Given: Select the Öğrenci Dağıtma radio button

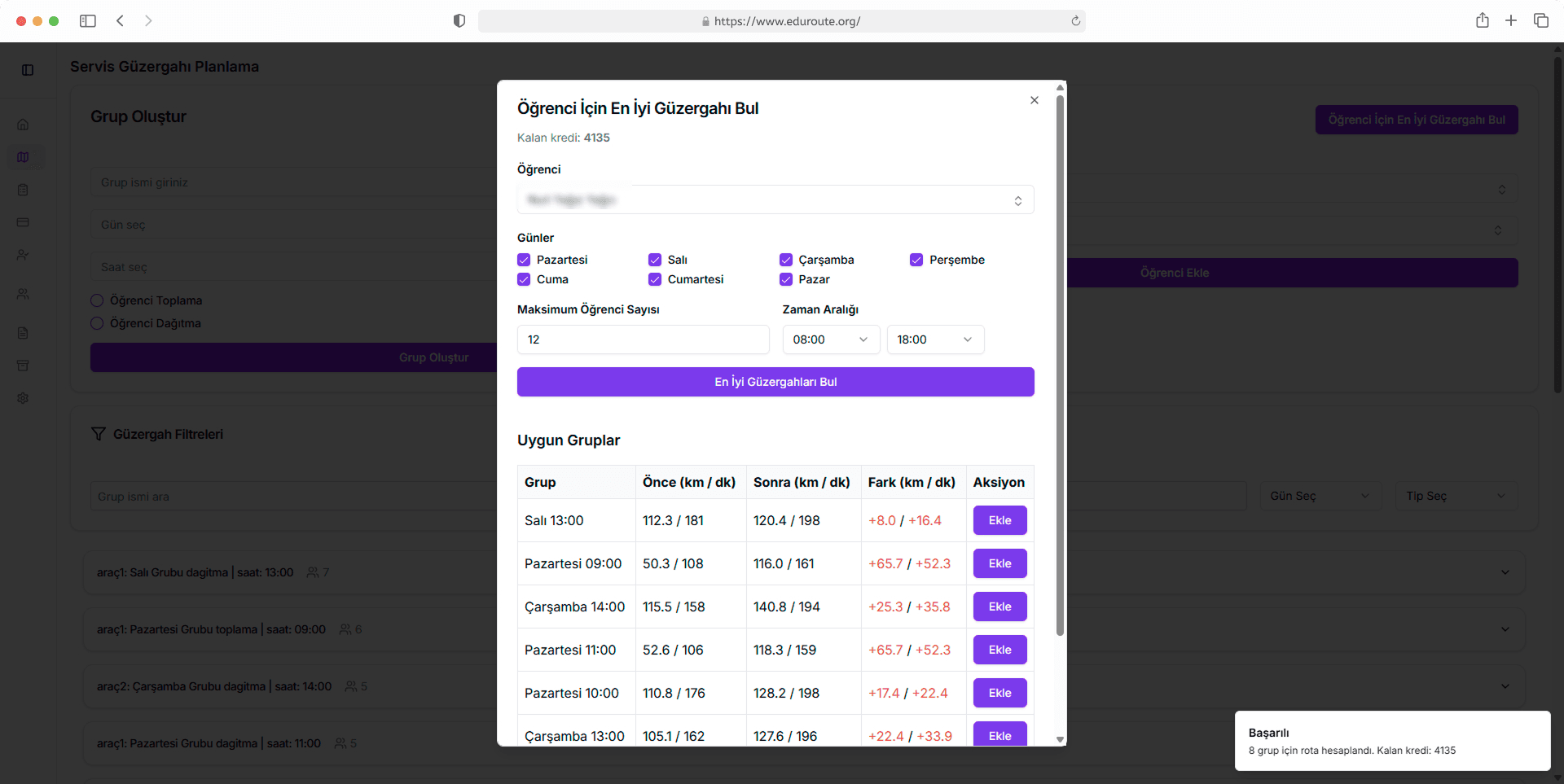Looking at the screenshot, I should coord(97,323).
